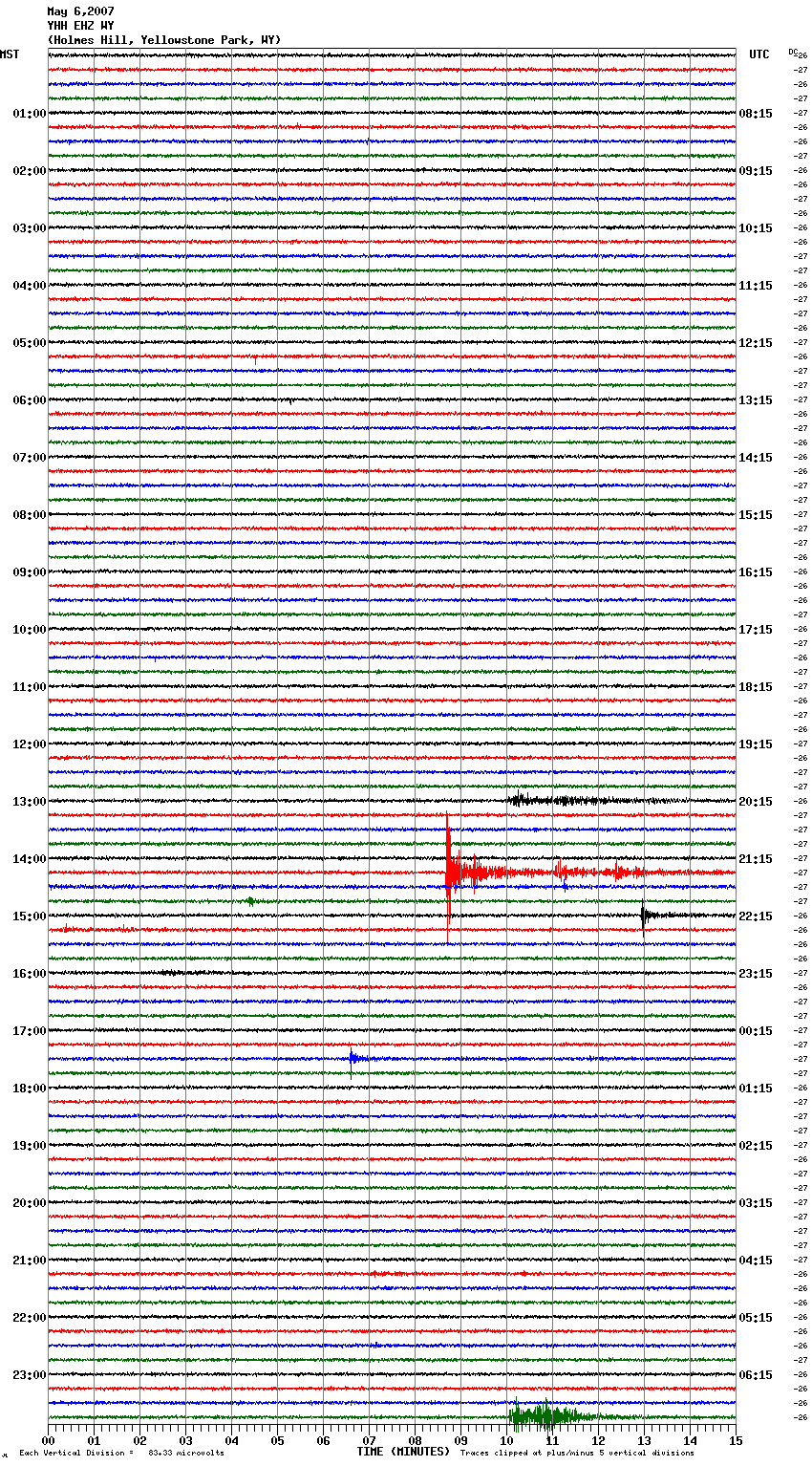Viewport: 812px width, 1466px height.
Task: Click the 16:15 UTC time label
Action: (x=756, y=572)
